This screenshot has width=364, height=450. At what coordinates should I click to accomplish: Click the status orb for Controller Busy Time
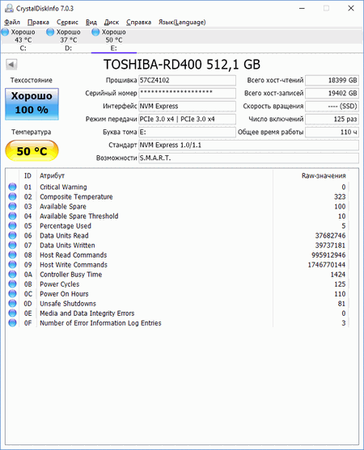[13, 274]
